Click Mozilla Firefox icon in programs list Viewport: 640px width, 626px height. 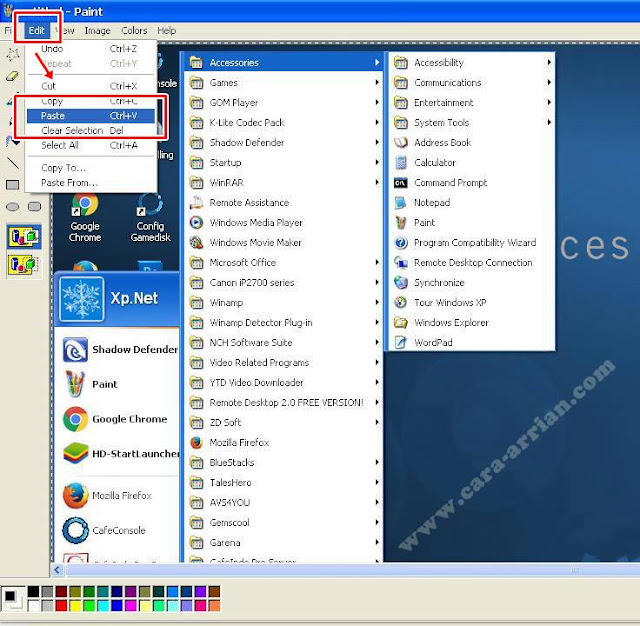point(196,442)
